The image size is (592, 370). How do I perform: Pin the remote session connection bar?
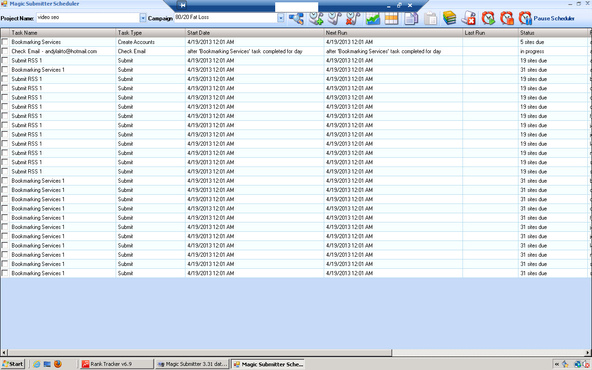[x=183, y=5]
